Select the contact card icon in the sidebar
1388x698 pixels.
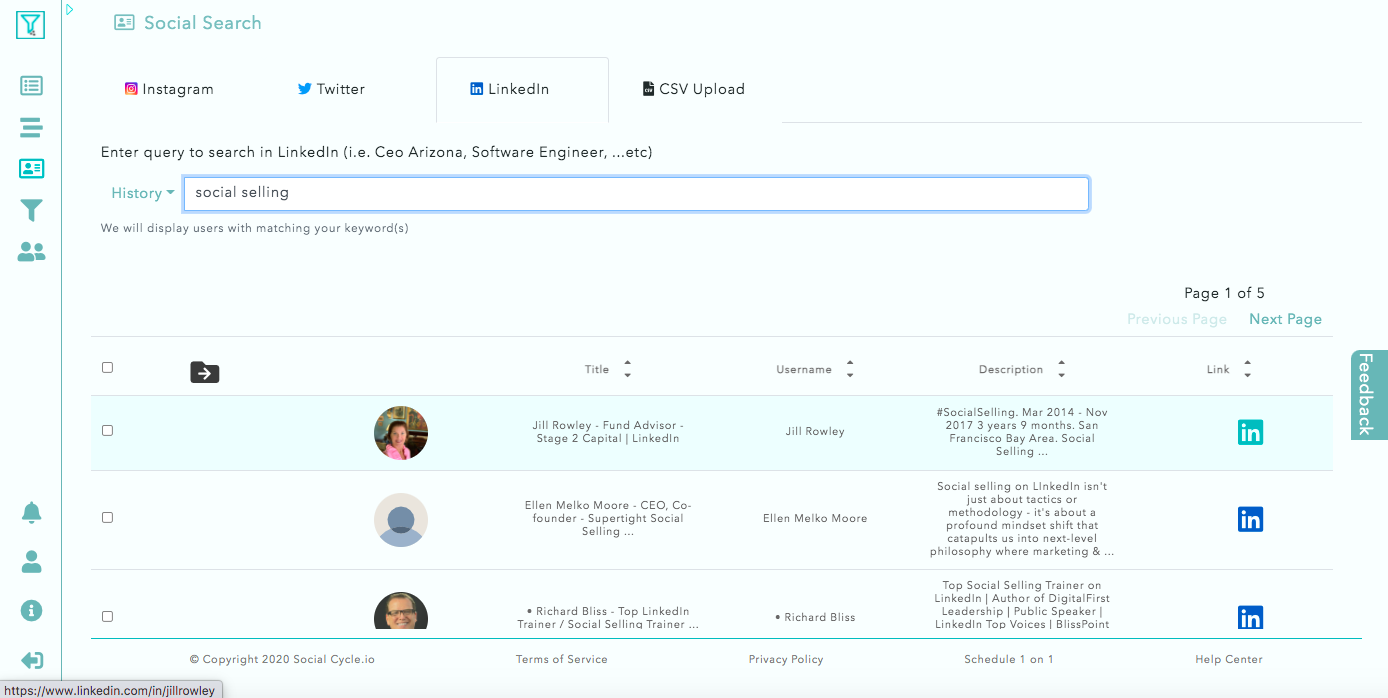[31, 168]
